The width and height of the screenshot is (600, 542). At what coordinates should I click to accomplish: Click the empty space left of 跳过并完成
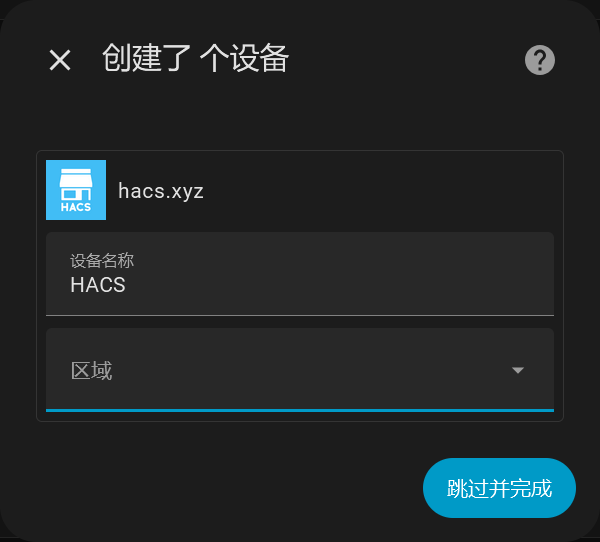point(230,488)
